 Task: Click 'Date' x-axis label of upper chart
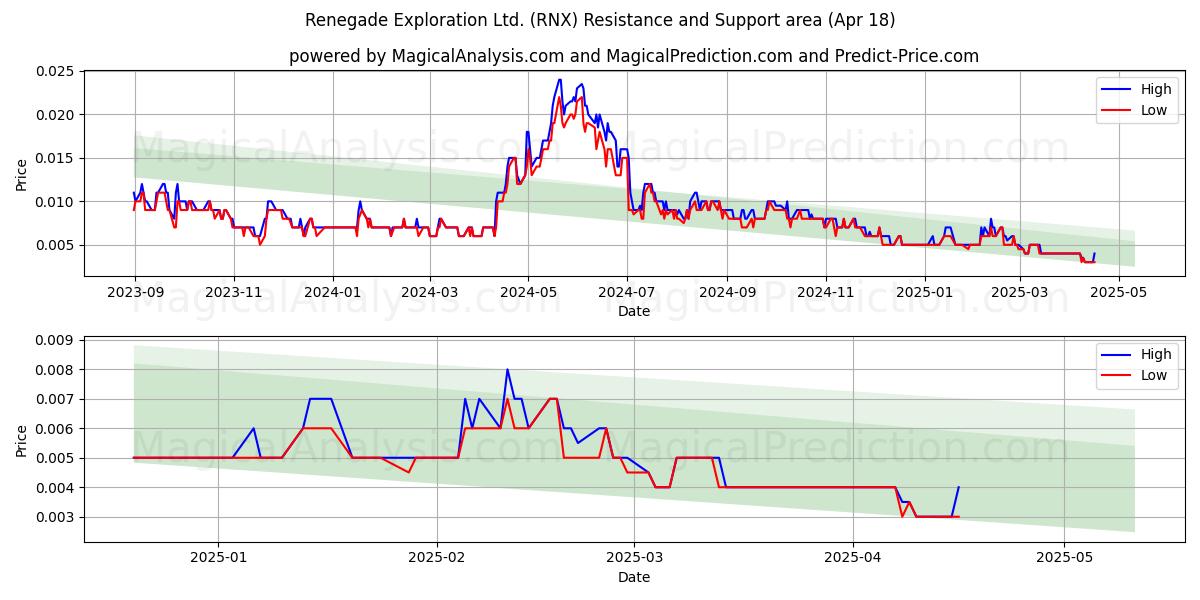[634, 311]
